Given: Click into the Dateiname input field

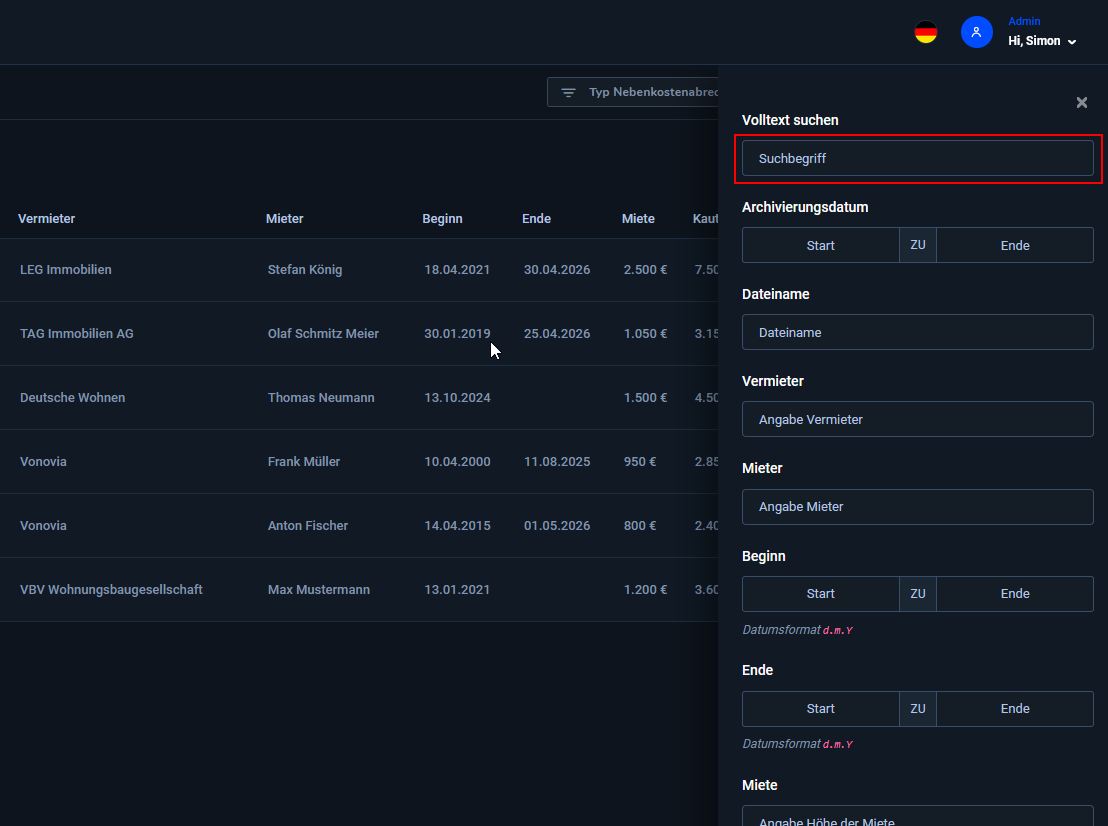Looking at the screenshot, I should [917, 332].
